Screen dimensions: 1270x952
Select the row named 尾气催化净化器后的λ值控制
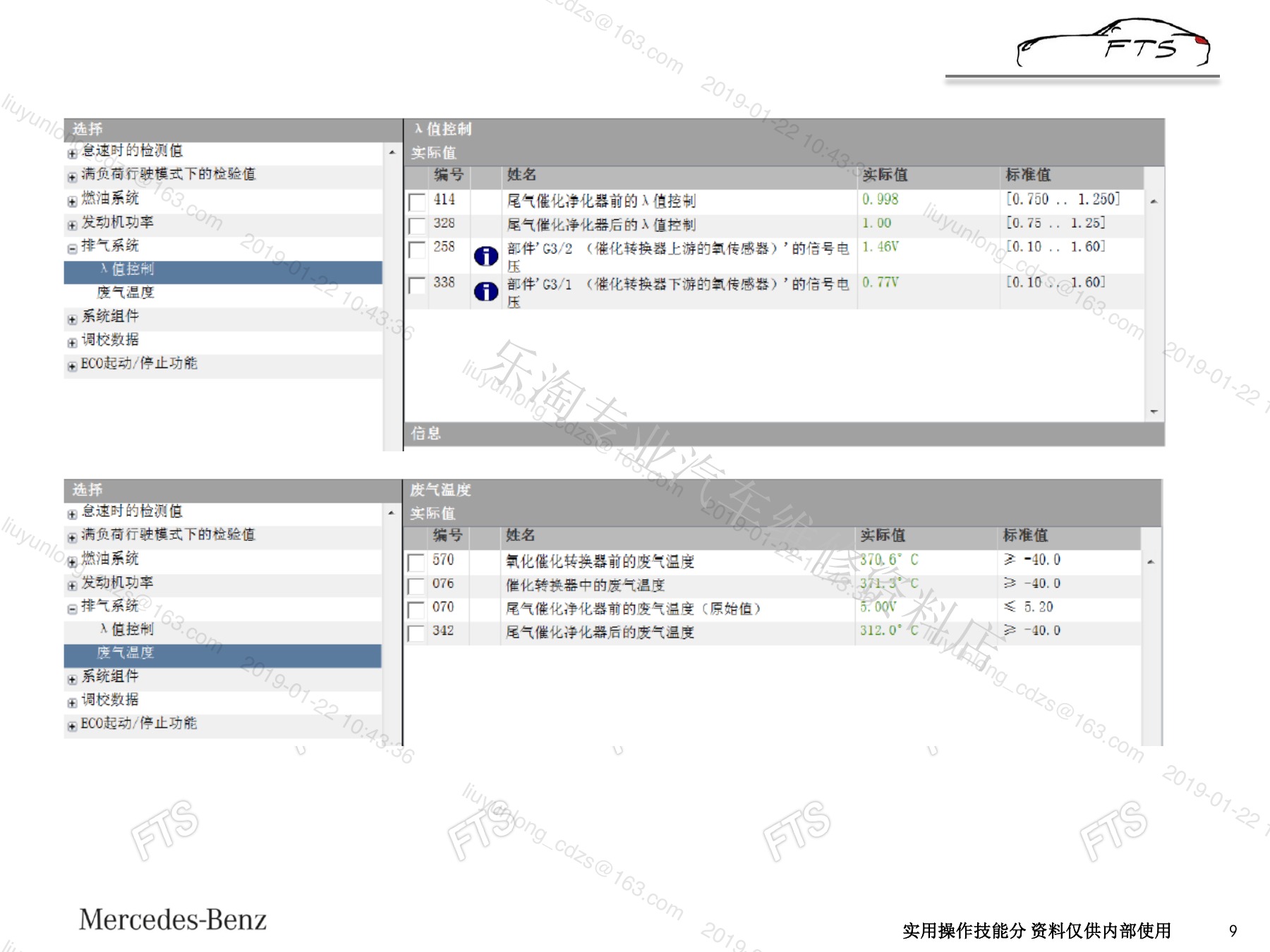coord(774,226)
